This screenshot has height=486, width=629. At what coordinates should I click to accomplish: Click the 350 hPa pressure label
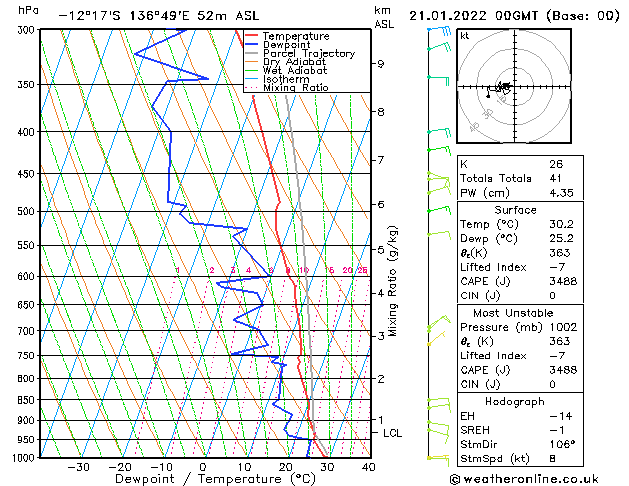tap(28, 85)
